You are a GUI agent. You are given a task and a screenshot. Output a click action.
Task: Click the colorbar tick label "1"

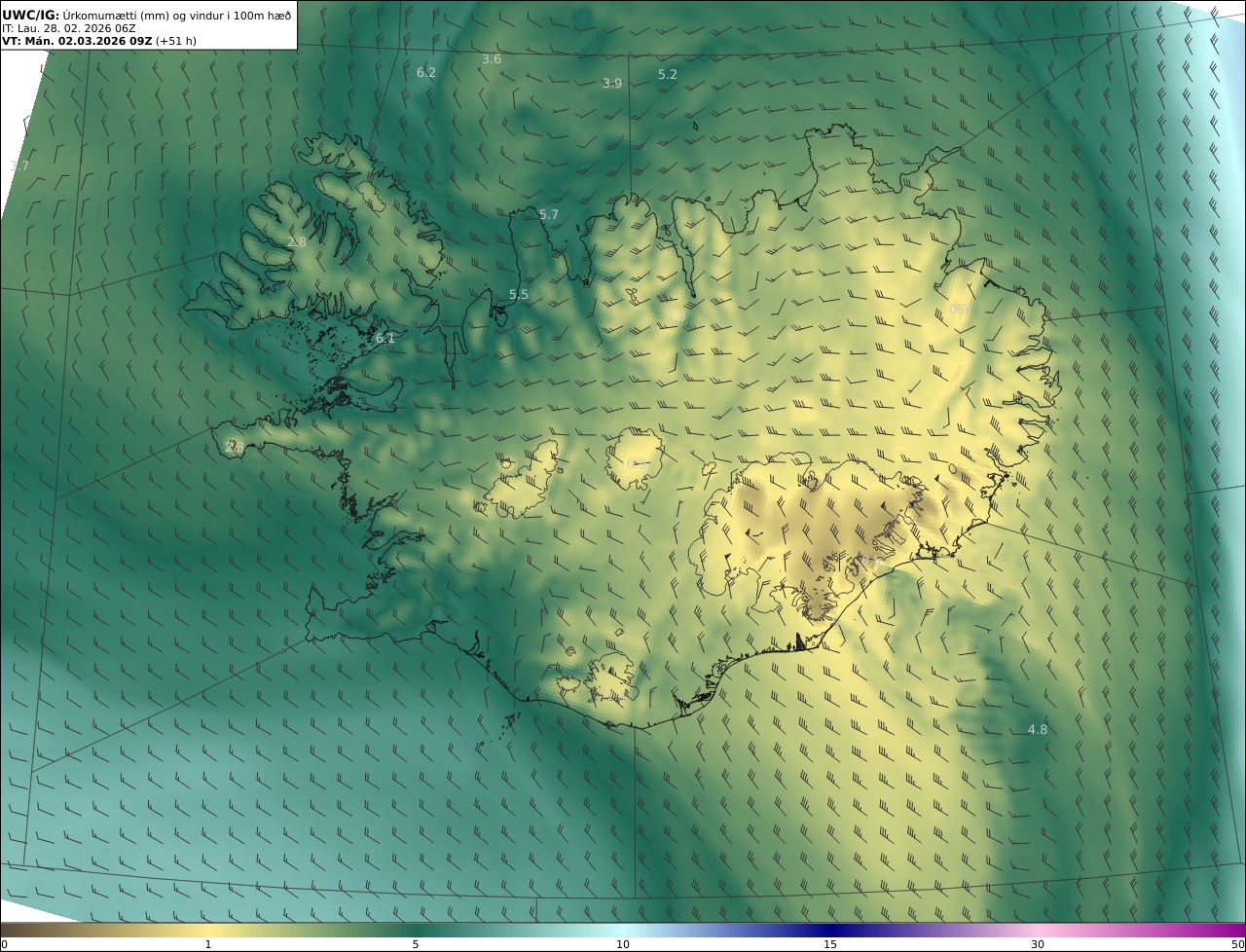pyautogui.click(x=208, y=944)
